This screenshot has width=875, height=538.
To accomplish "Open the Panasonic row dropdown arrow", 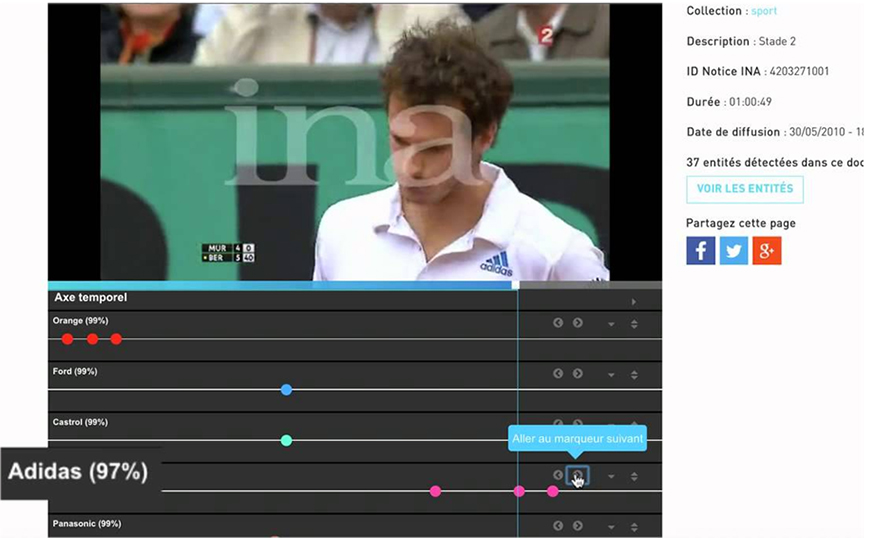I will [611, 527].
